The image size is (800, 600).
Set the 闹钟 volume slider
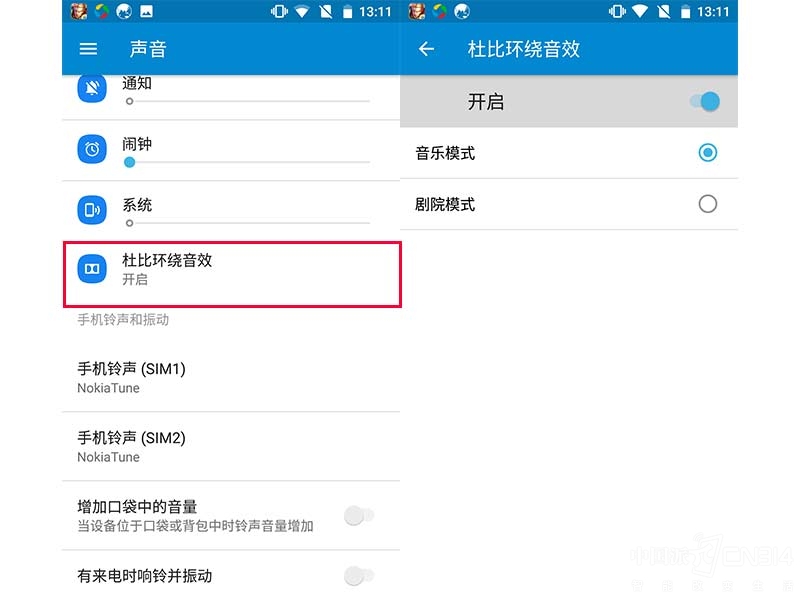(x=247, y=162)
